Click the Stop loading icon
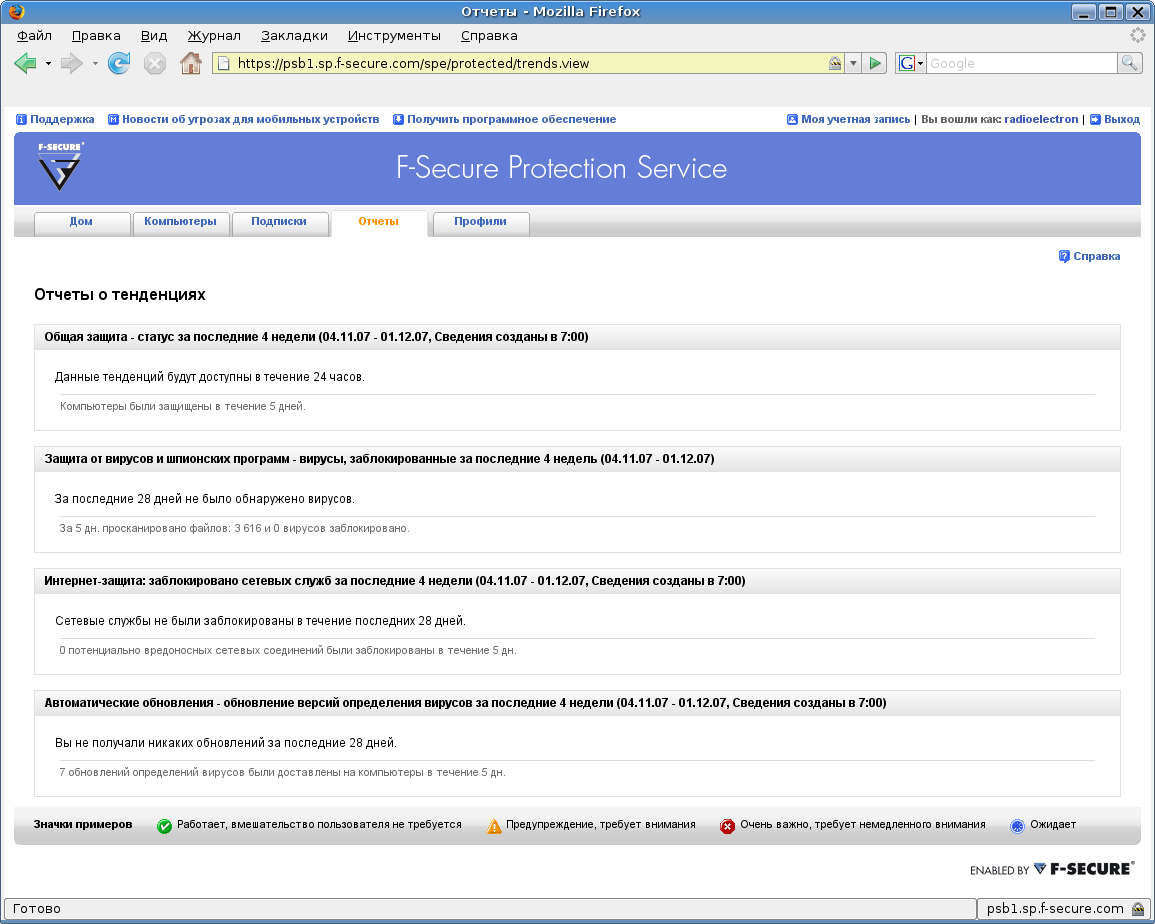 click(155, 63)
